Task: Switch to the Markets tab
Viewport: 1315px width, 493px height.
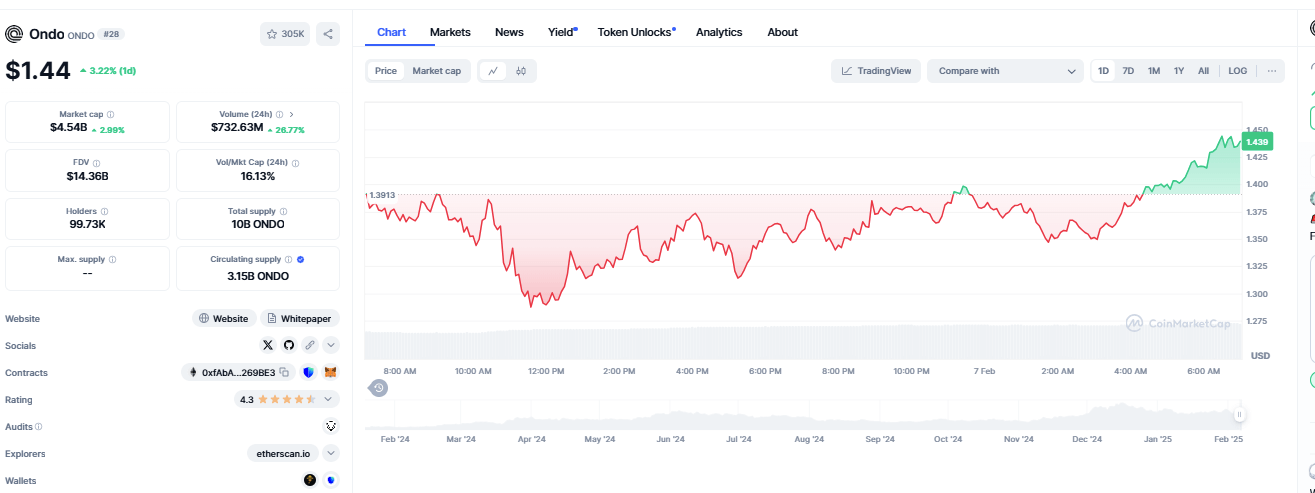Action: pos(450,32)
